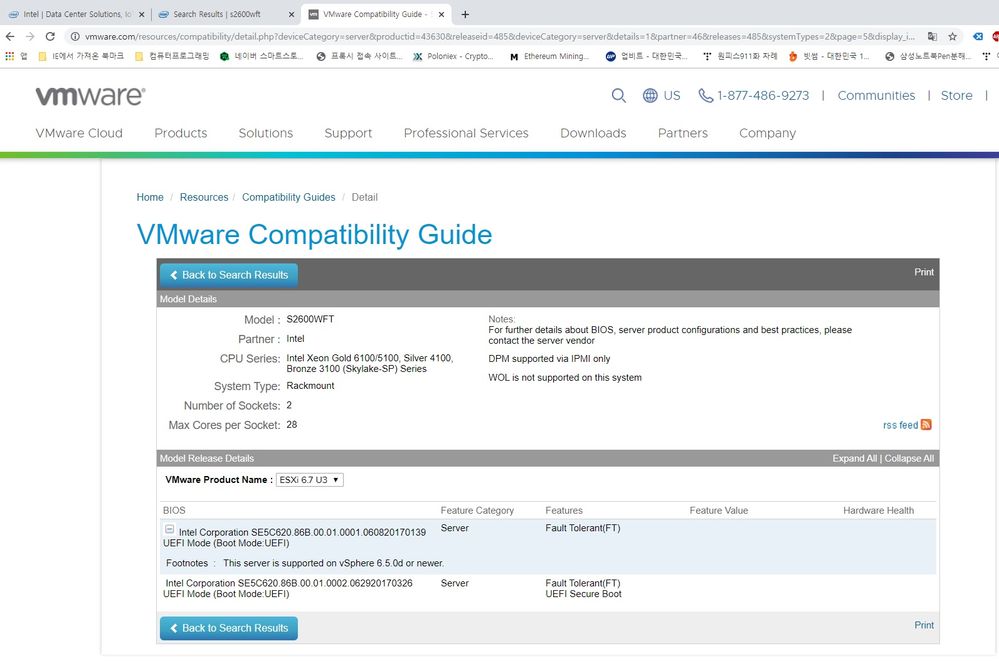This screenshot has width=999, height=668.
Task: Open the Partners menu
Action: point(682,133)
